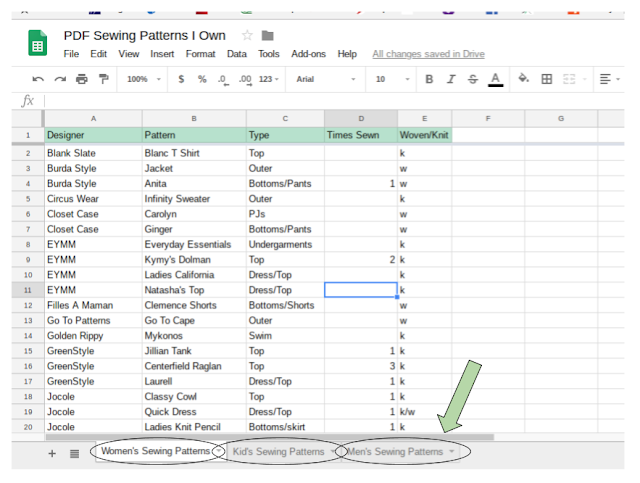Toggle Italic formatting

[451, 79]
